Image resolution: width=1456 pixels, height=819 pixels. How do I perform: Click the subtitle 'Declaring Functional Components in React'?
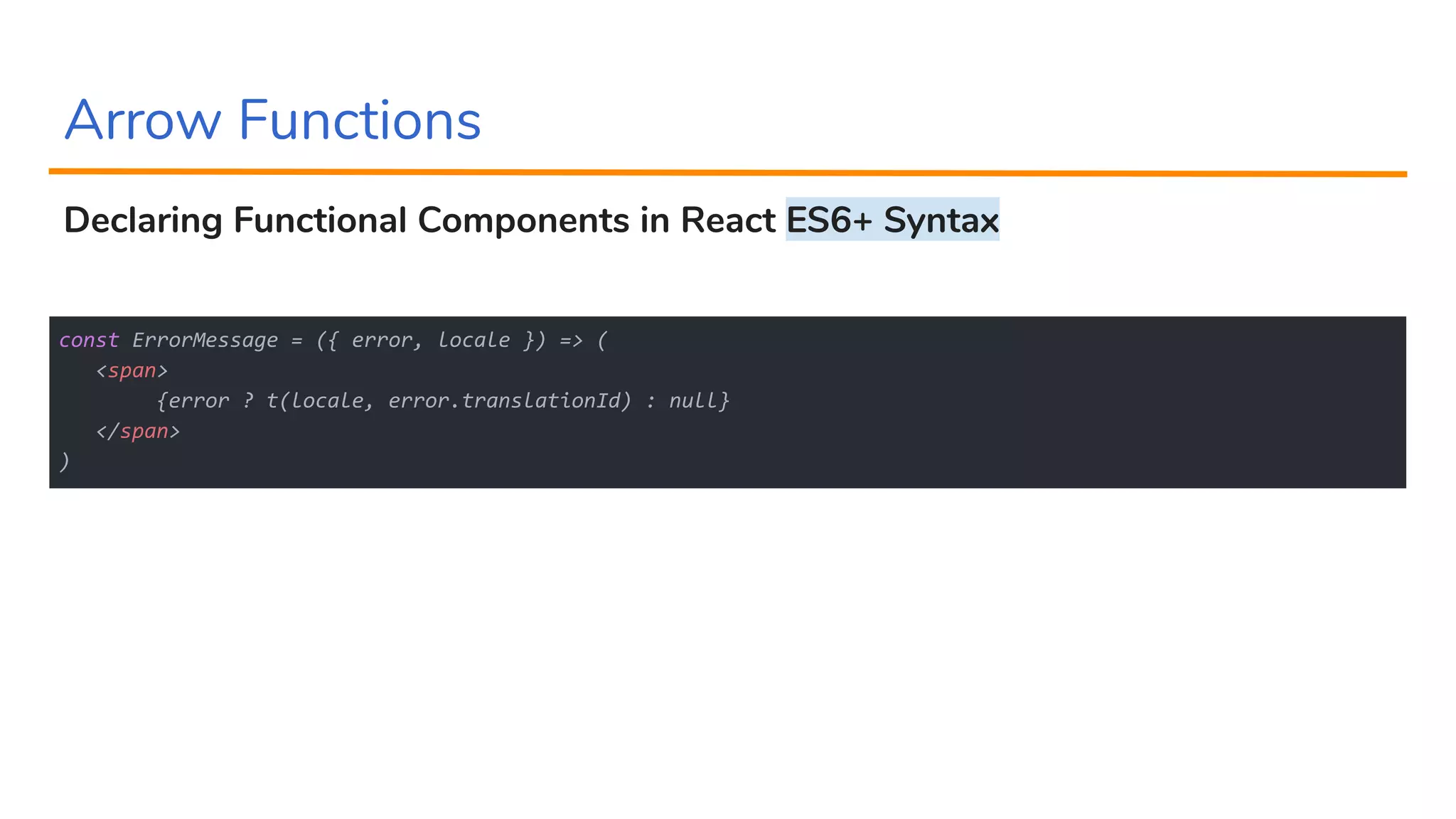point(419,220)
